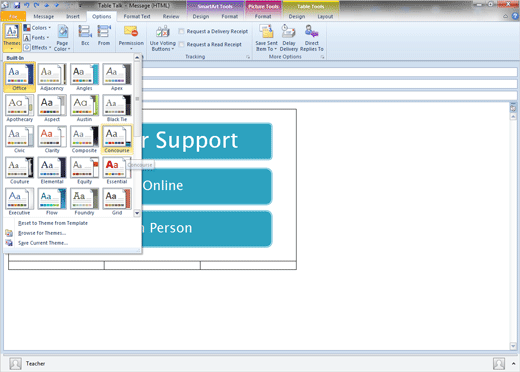
Task: Open the Insert ribbon tab
Action: (73, 16)
